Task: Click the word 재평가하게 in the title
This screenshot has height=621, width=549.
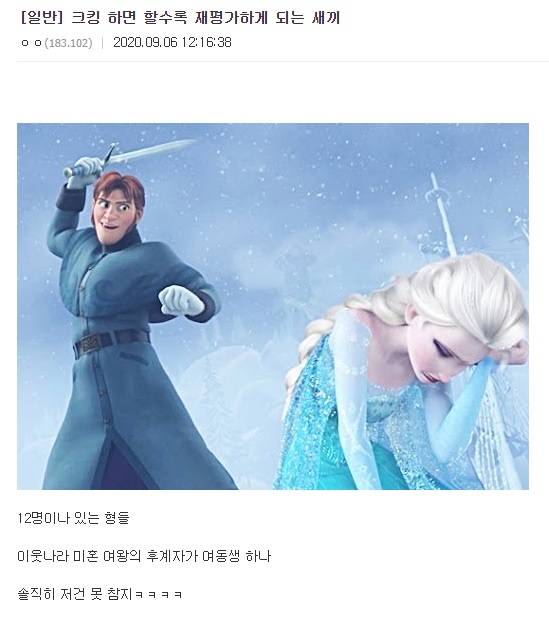Action: (x=231, y=18)
